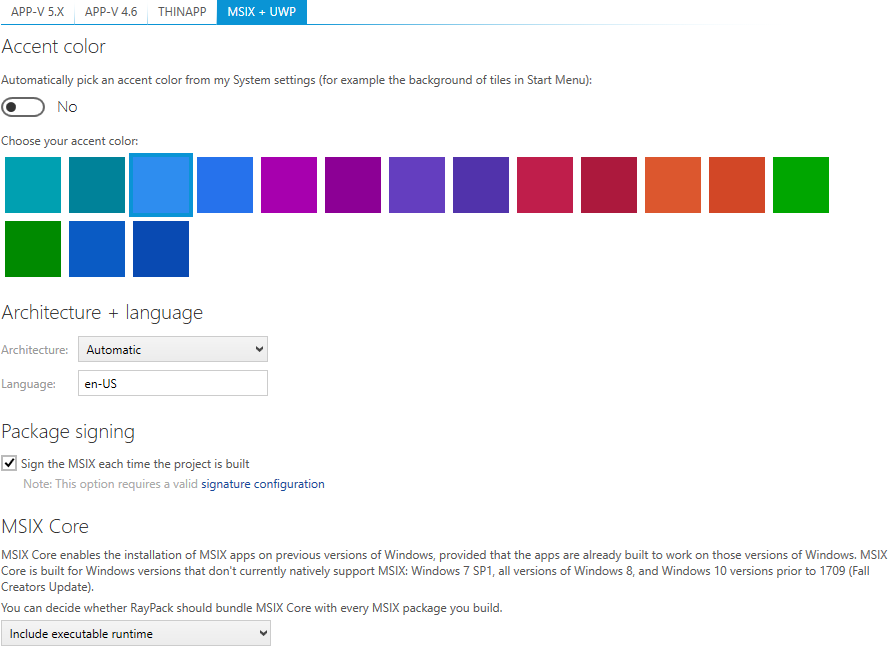The height and width of the screenshot is (647, 892).
Task: Open the signature configuration link
Action: click(x=262, y=484)
